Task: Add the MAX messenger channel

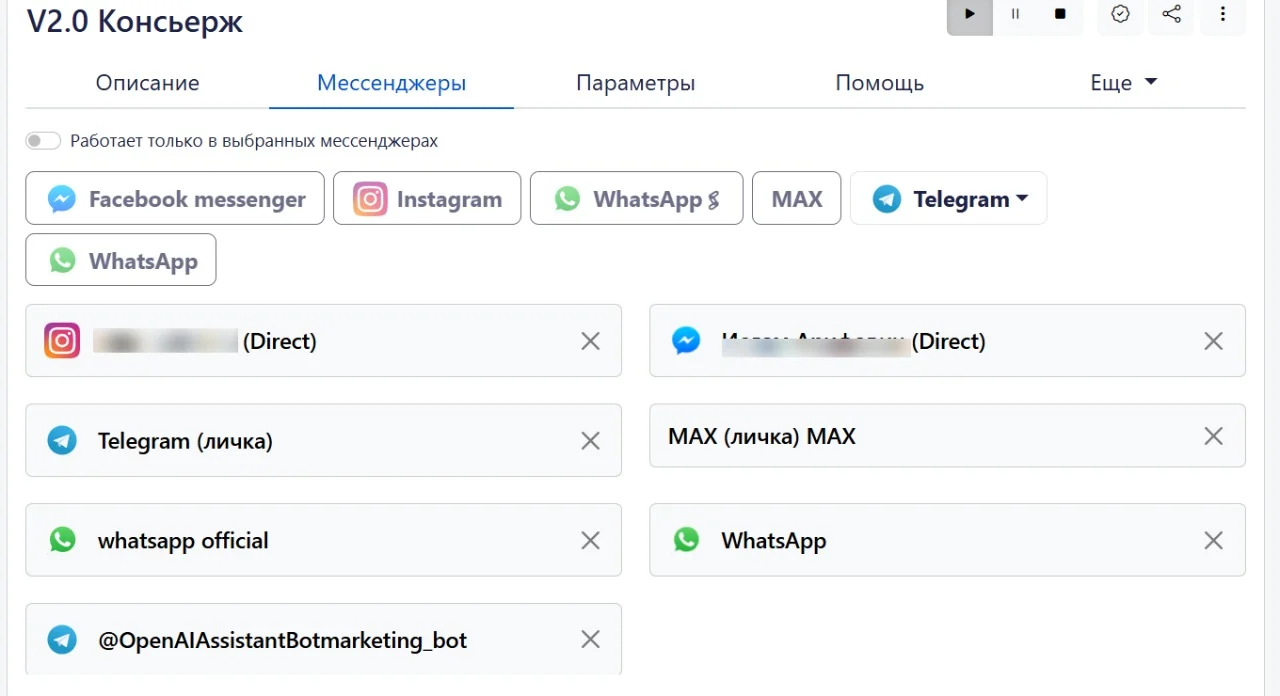Action: point(797,199)
